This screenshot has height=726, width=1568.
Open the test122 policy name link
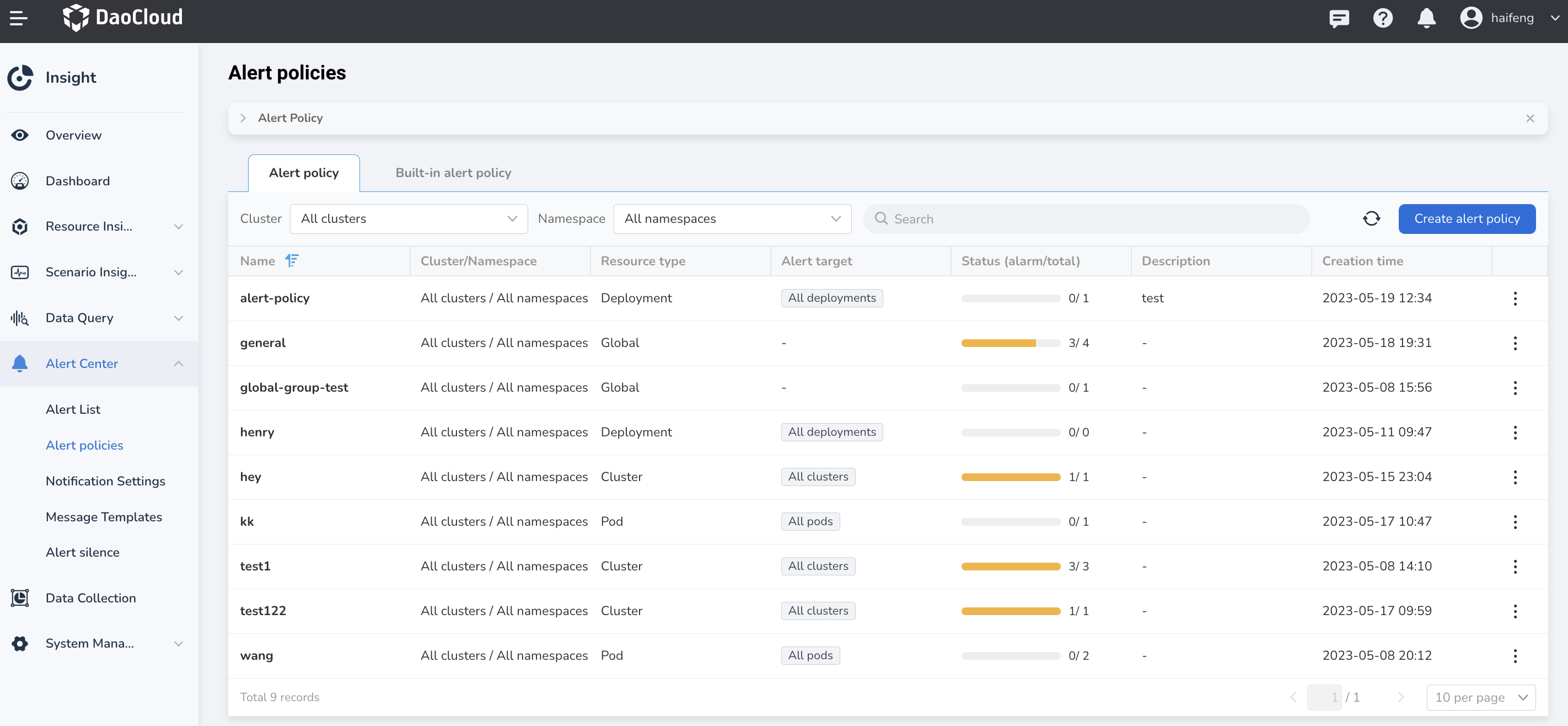263,611
